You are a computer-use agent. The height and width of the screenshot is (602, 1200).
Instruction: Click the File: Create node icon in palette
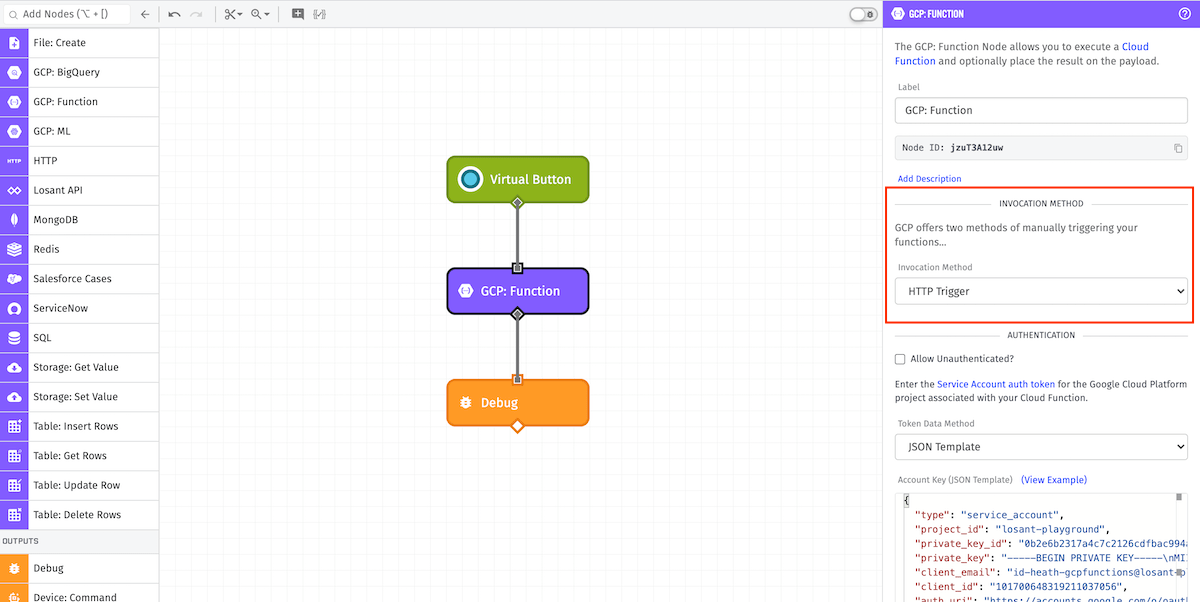[x=14, y=43]
